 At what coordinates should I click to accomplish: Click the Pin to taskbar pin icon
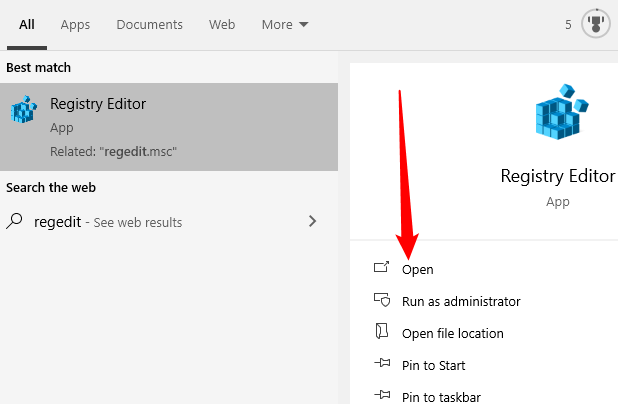[381, 397]
